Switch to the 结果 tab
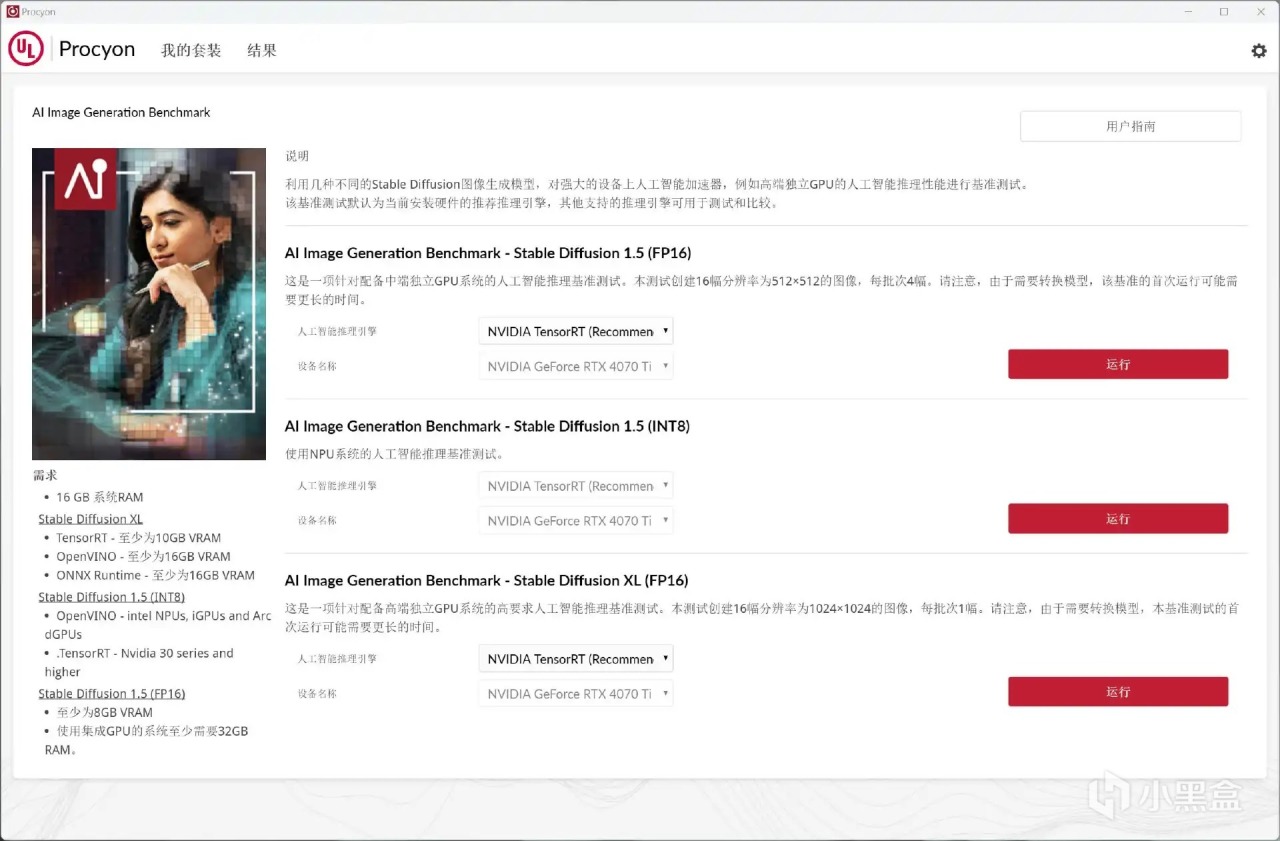This screenshot has height=841, width=1280. click(262, 50)
